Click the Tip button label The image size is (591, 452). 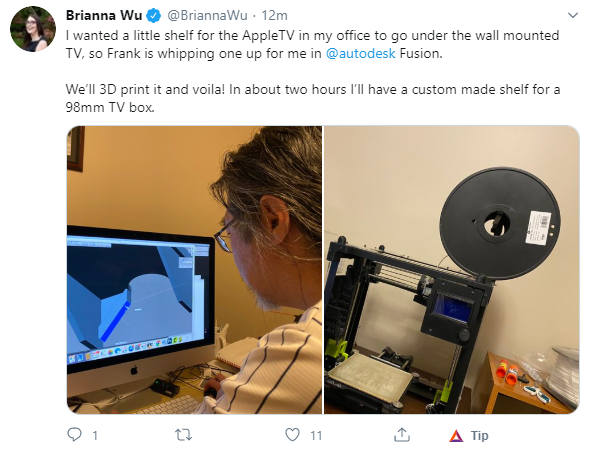tap(479, 436)
